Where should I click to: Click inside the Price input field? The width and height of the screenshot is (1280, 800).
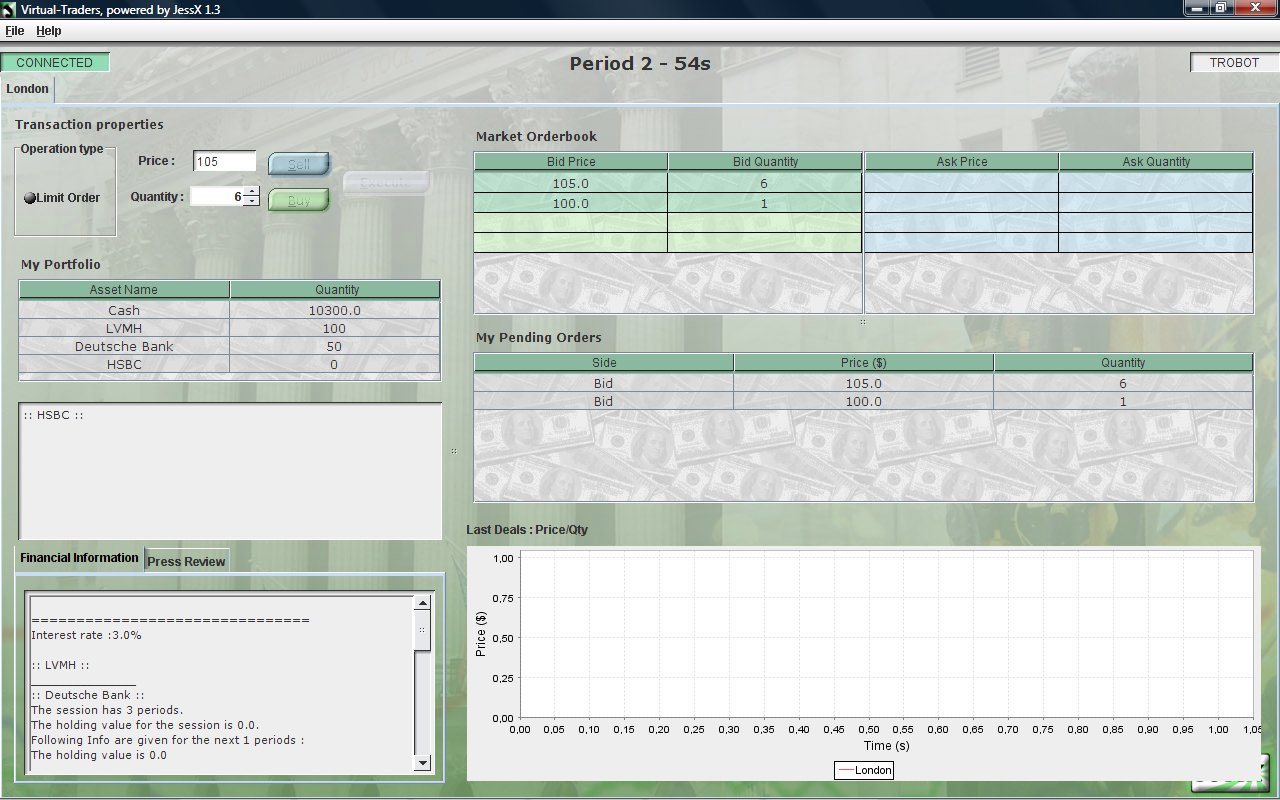[x=222, y=160]
